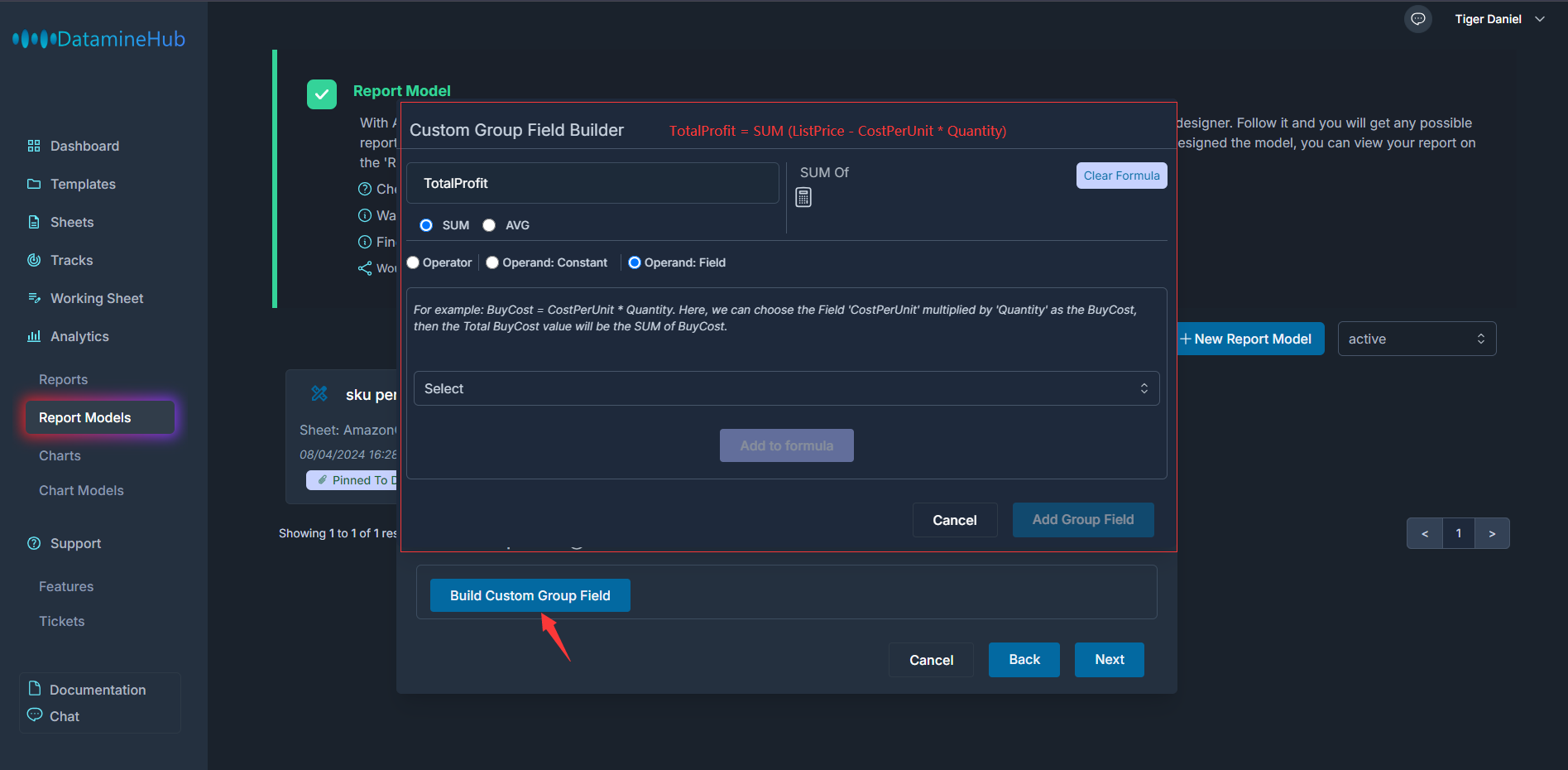Screen dimensions: 1568x770
Task: Click the Sheets document icon
Action: click(x=34, y=222)
